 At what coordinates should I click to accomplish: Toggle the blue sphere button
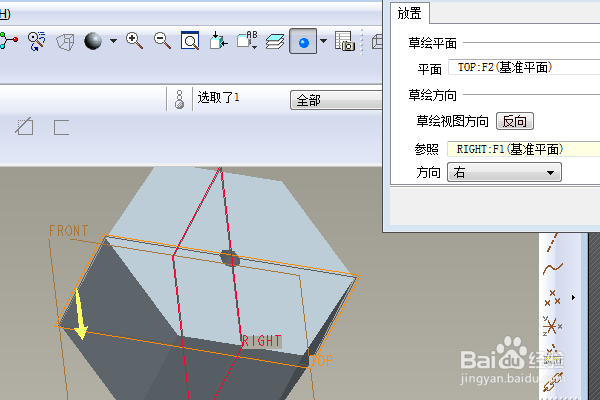[x=303, y=41]
